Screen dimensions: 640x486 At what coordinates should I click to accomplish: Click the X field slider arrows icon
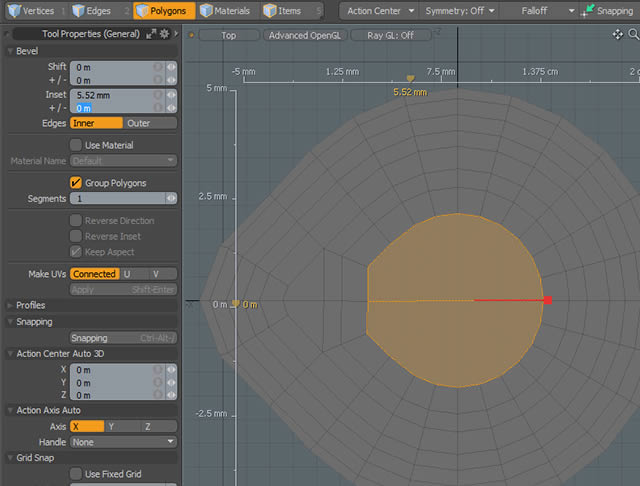(171, 370)
